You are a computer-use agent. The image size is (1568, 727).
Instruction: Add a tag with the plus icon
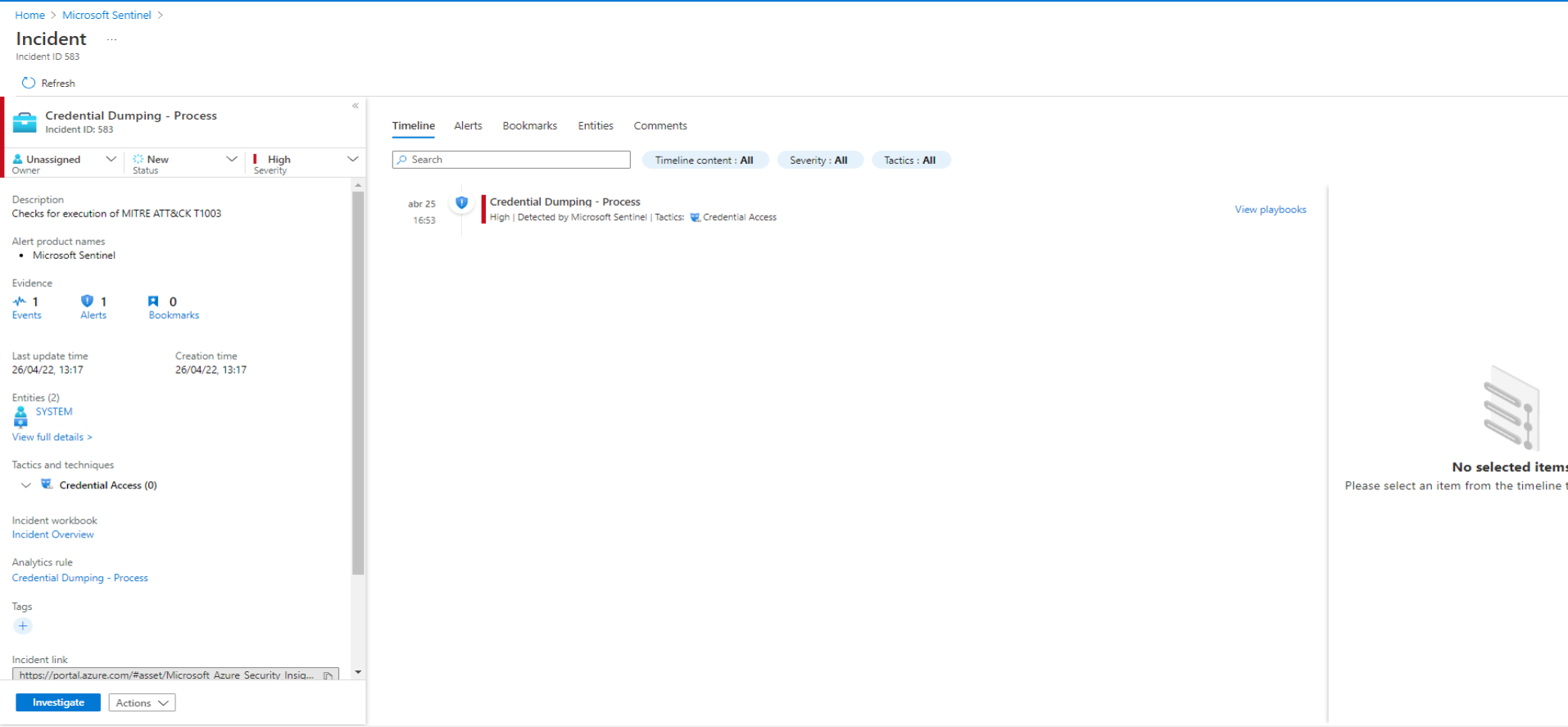[x=23, y=626]
